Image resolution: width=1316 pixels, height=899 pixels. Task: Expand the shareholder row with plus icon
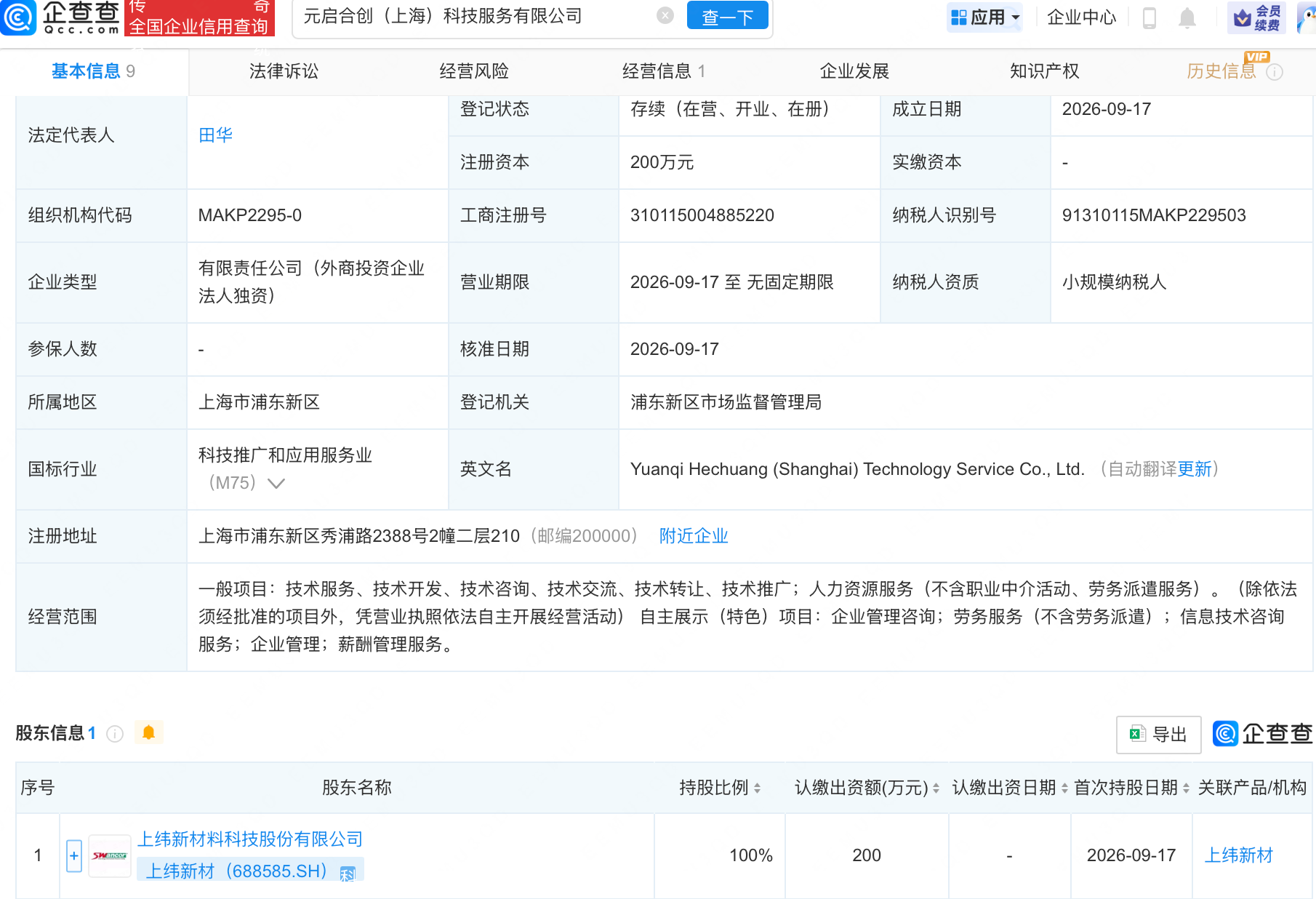(74, 856)
